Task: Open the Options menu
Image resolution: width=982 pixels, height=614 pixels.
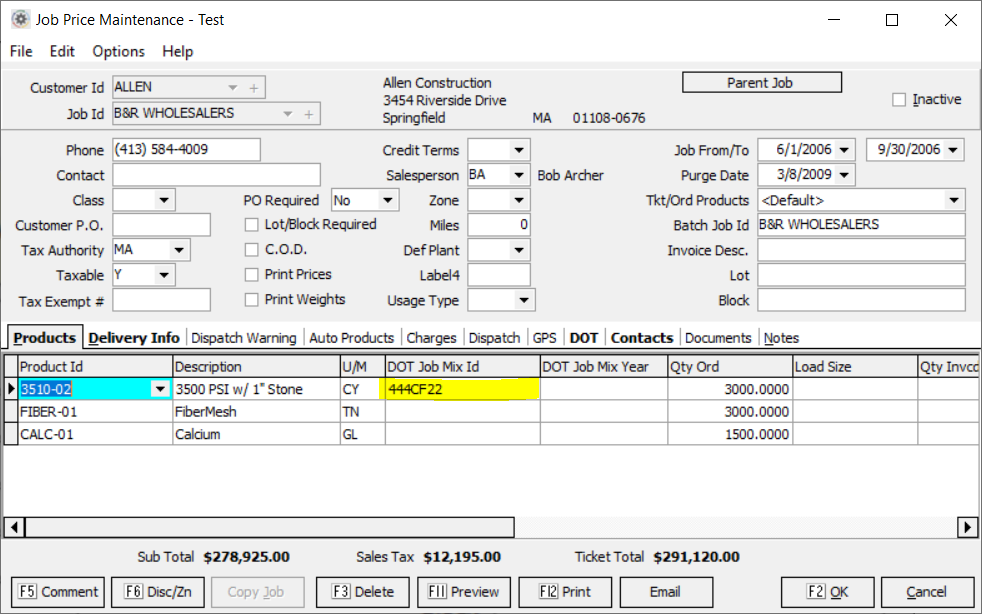Action: (118, 51)
